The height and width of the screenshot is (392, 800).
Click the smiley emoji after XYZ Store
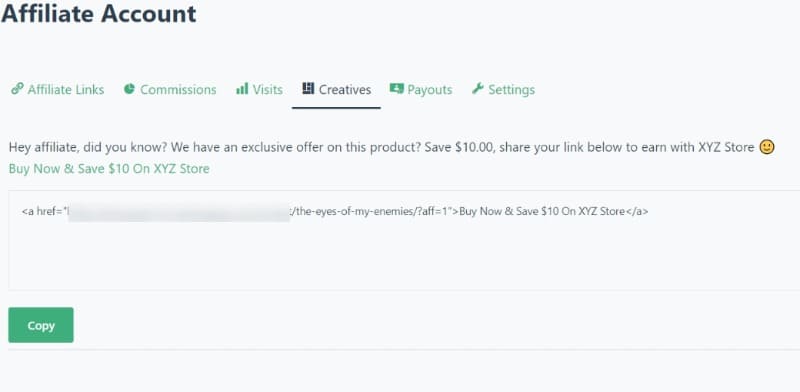click(767, 147)
